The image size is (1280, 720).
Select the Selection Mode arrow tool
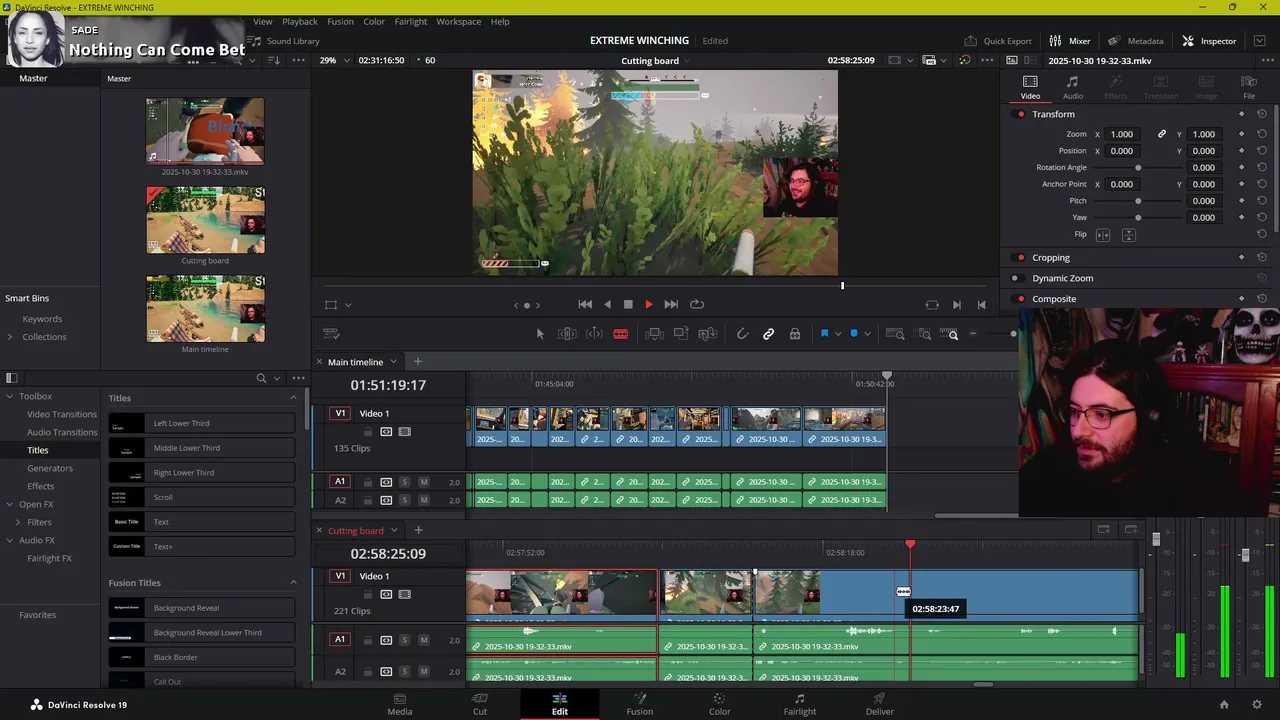pos(540,334)
